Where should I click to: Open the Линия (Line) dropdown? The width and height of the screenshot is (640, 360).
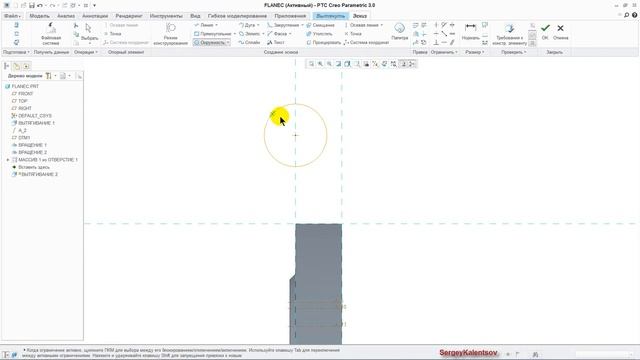point(216,25)
